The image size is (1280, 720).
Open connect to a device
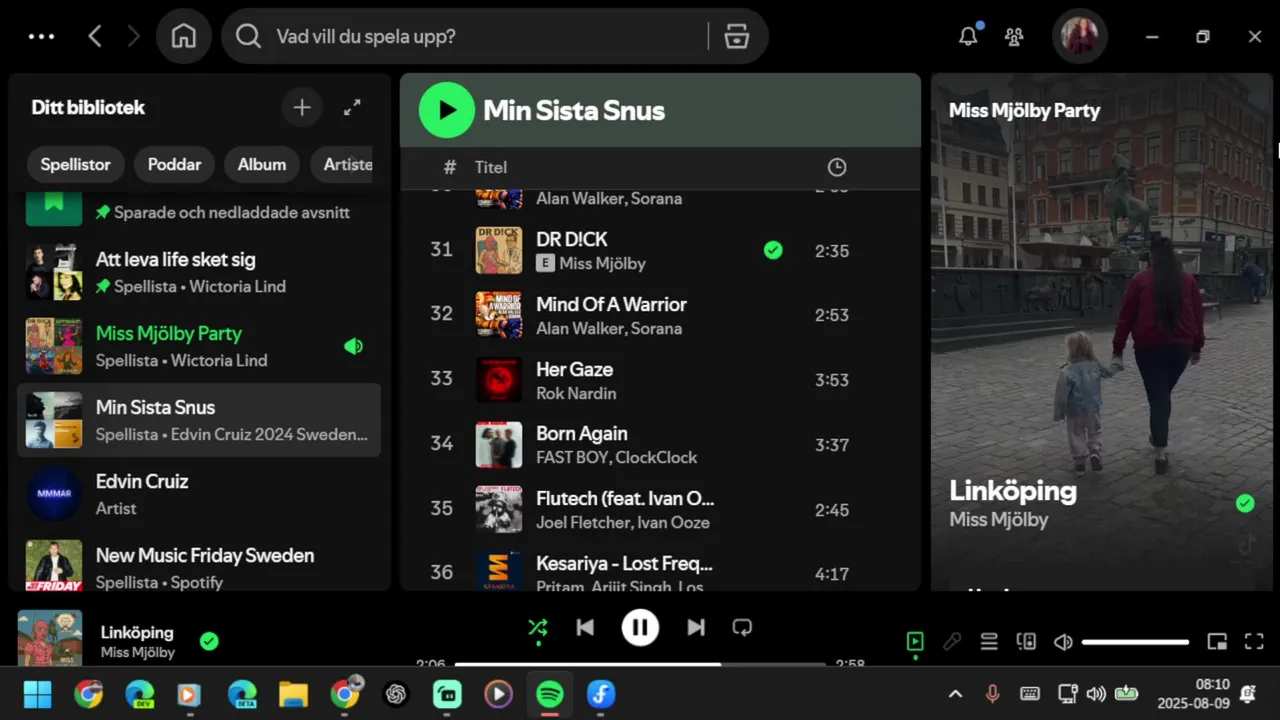pos(1026,642)
